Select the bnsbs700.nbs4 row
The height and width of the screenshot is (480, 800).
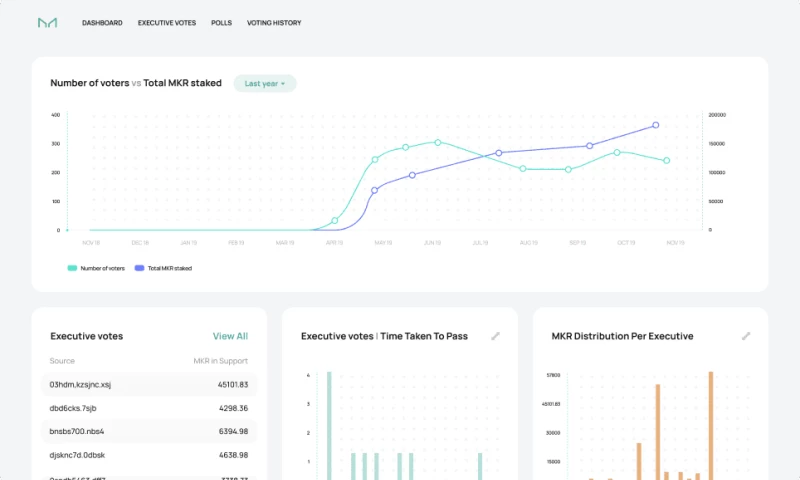149,432
